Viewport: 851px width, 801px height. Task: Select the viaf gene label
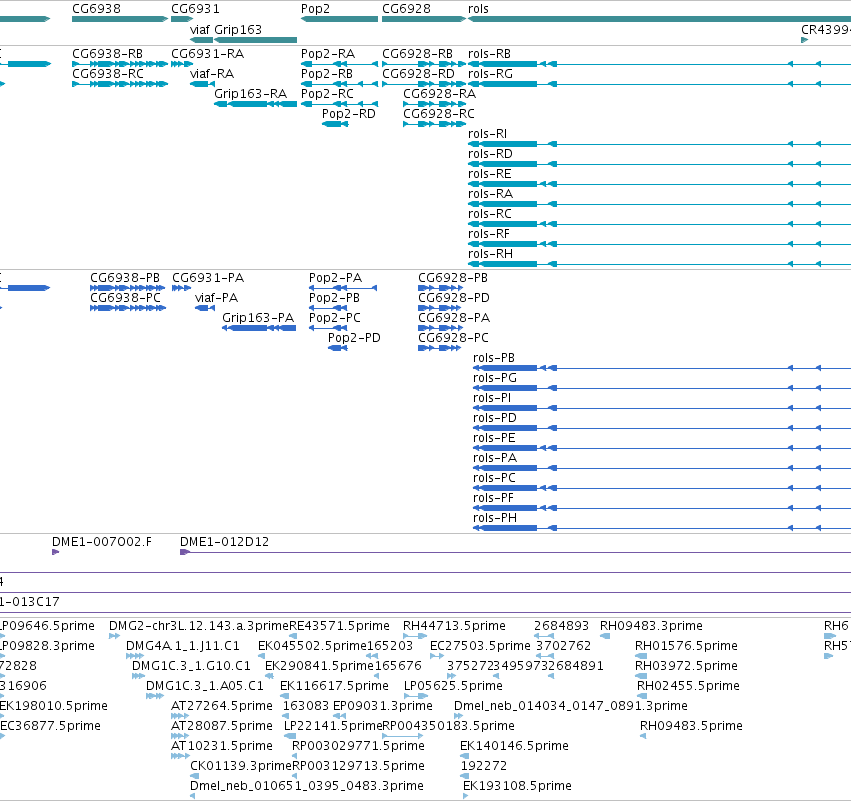[x=200, y=29]
